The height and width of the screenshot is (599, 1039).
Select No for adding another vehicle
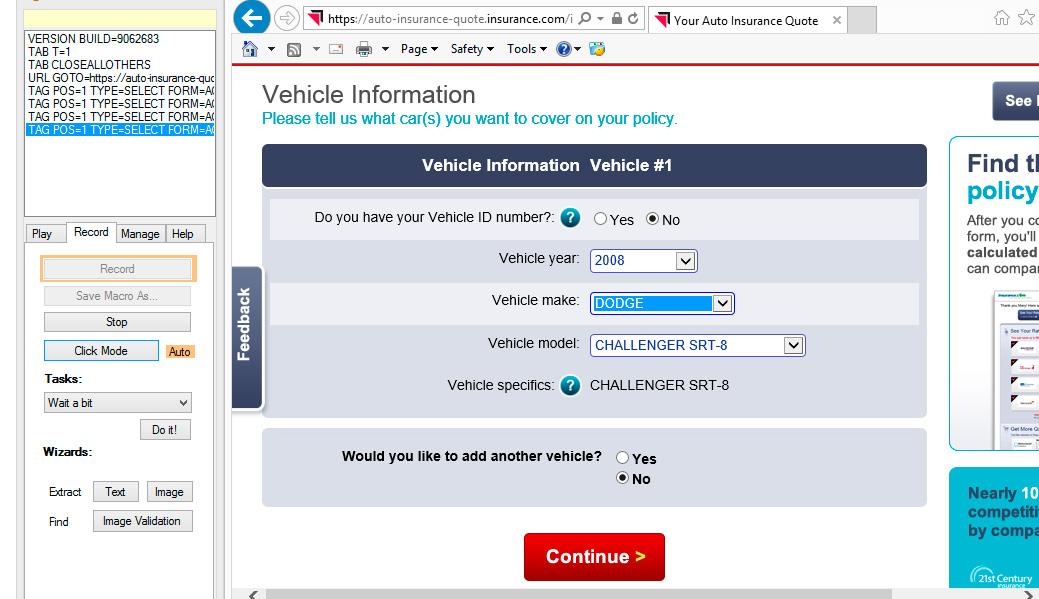point(622,478)
